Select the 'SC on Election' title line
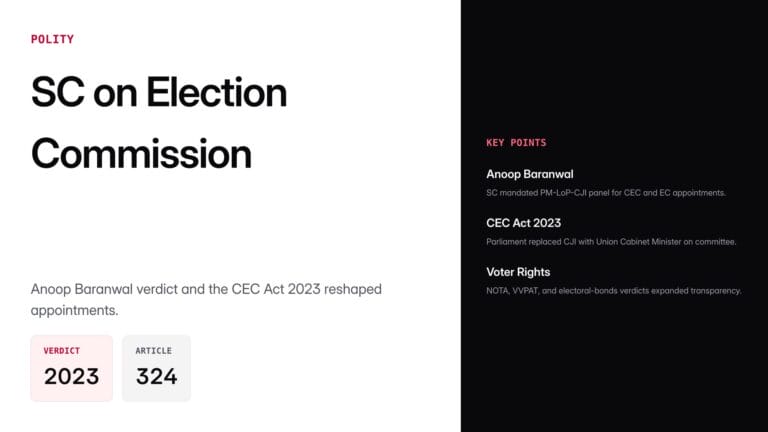The width and height of the screenshot is (768, 432). pos(159,93)
